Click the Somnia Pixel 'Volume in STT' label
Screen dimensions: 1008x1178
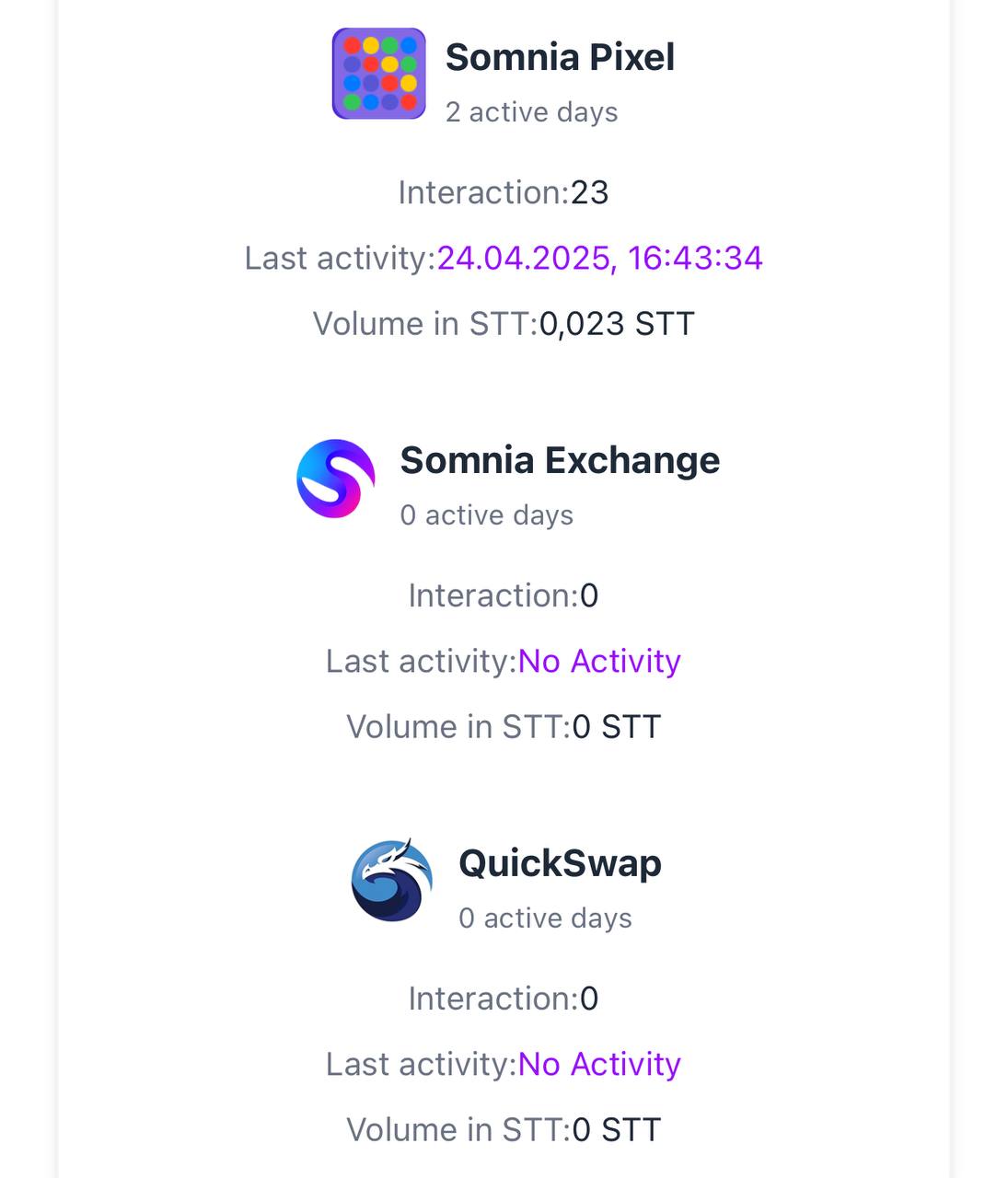425,324
